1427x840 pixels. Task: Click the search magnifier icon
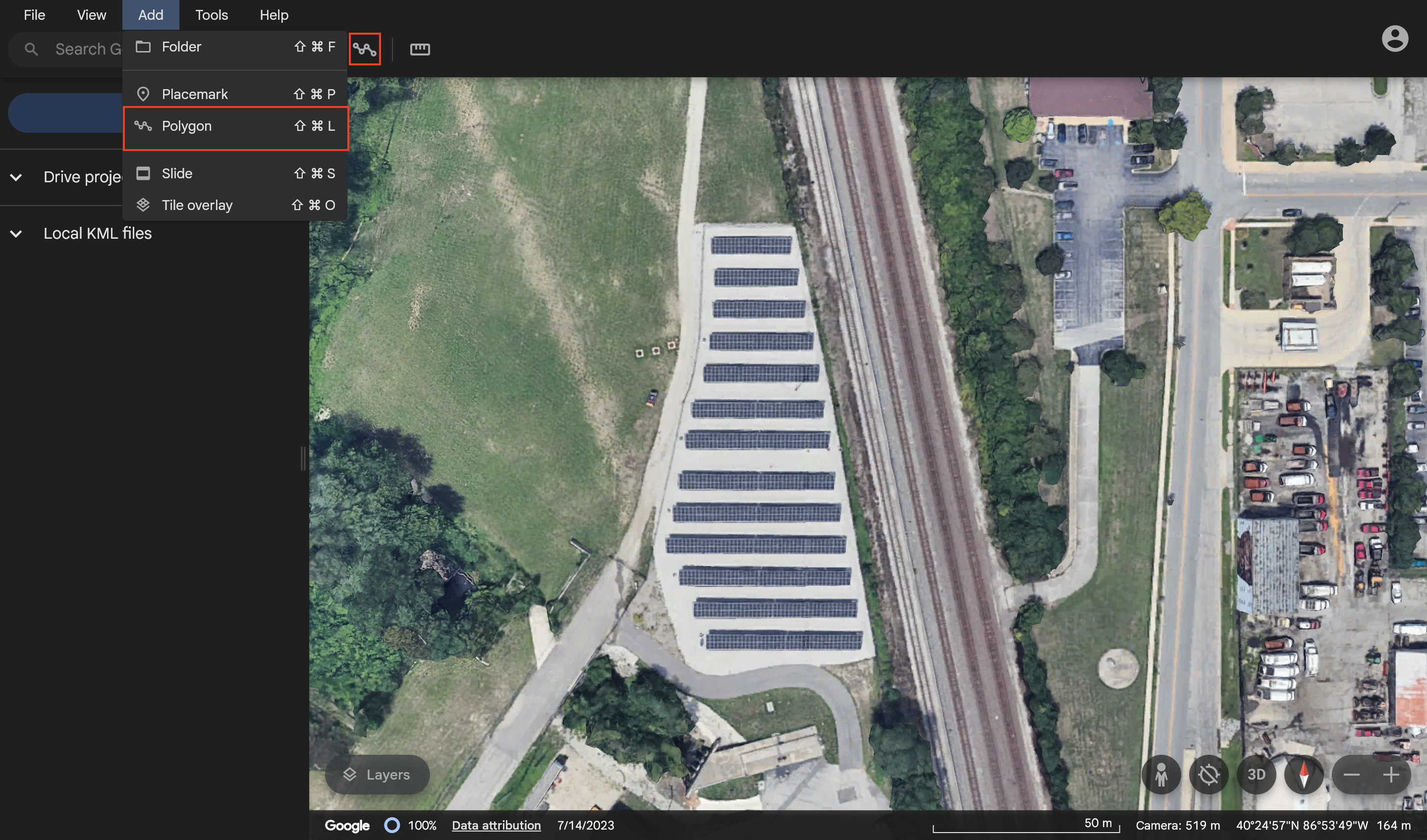click(x=31, y=49)
